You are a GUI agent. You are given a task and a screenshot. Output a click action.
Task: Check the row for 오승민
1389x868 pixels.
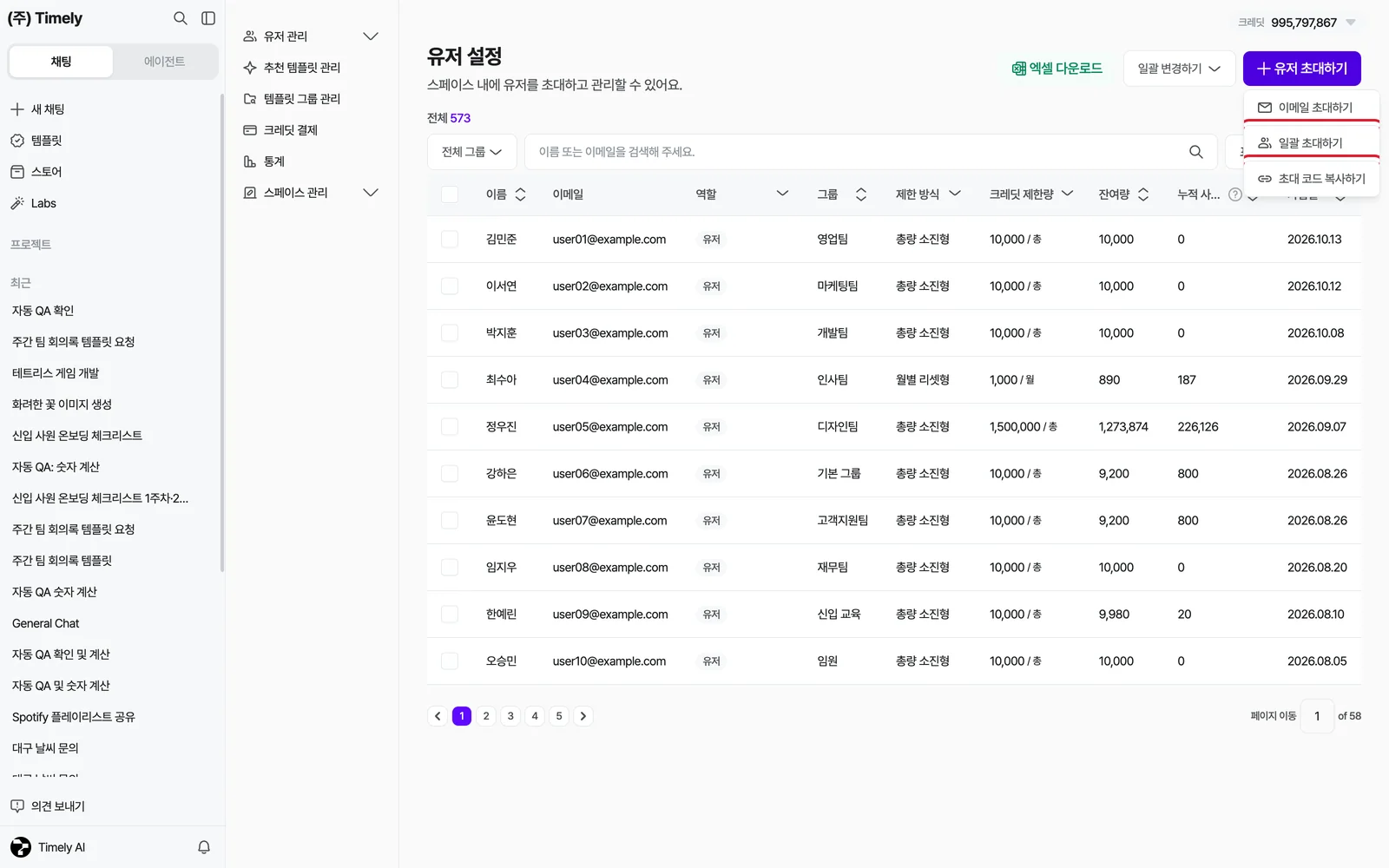pyautogui.click(x=450, y=661)
